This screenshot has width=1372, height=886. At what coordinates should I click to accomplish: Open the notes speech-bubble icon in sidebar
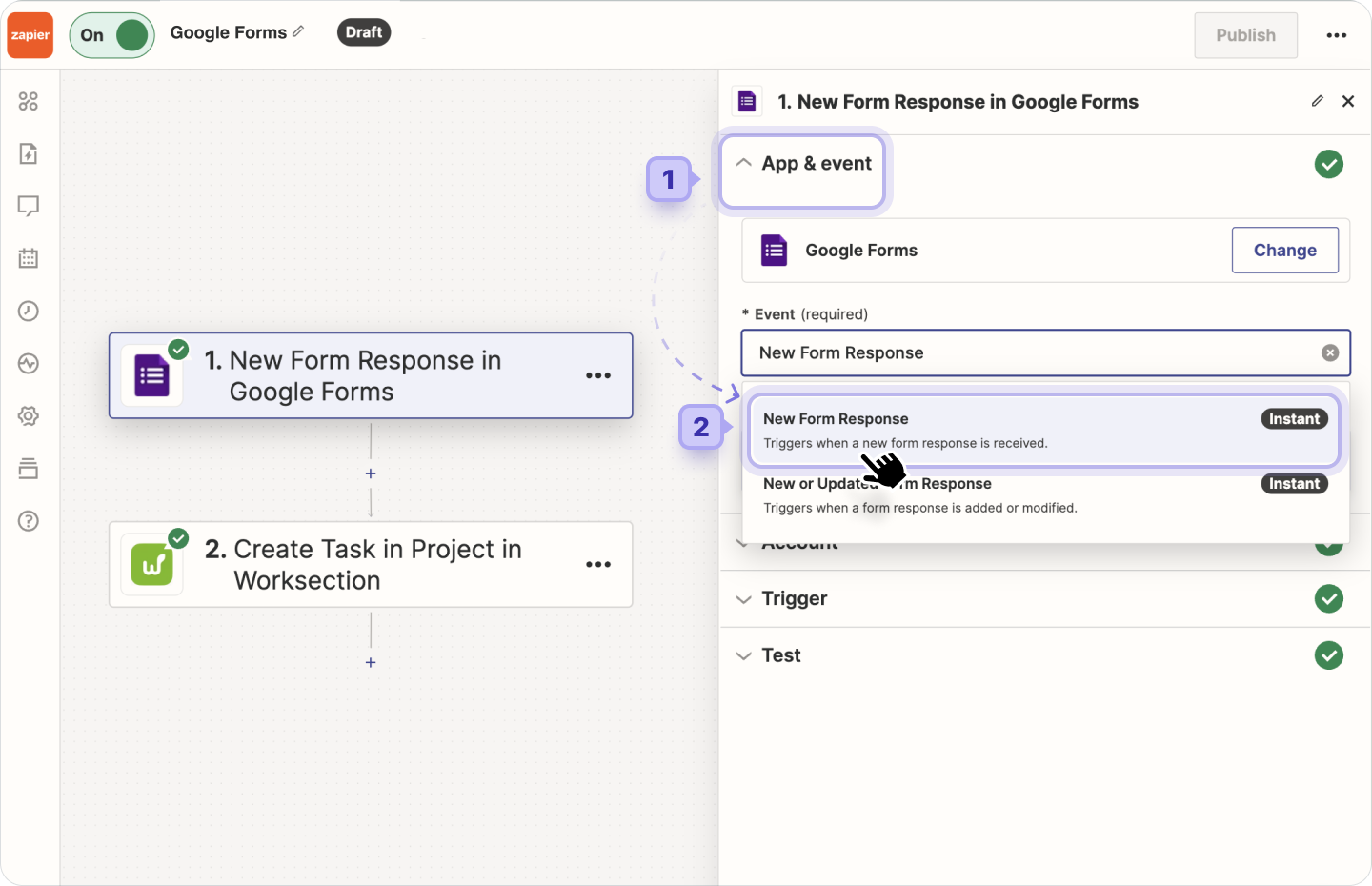(x=29, y=206)
